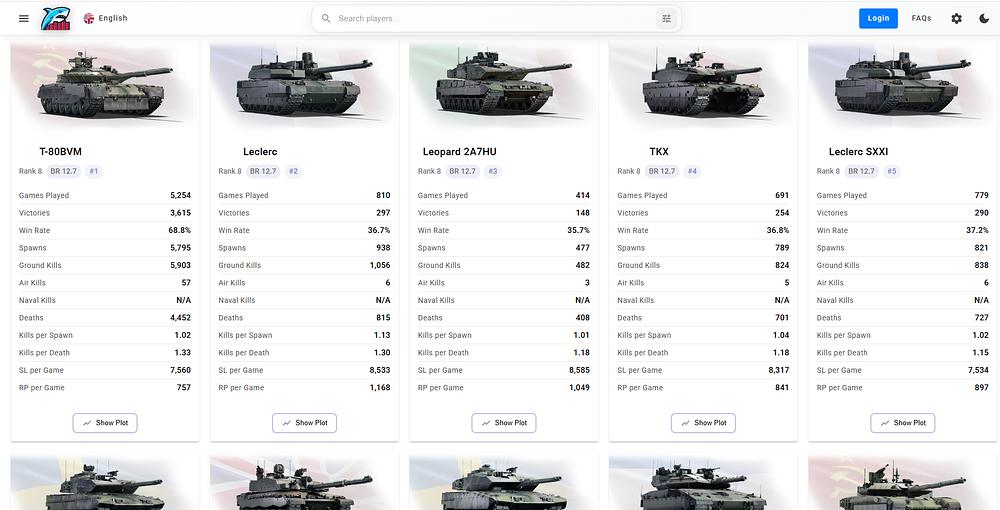The width and height of the screenshot is (1000, 510).
Task: Click the UK flag language icon
Action: [x=89, y=18]
